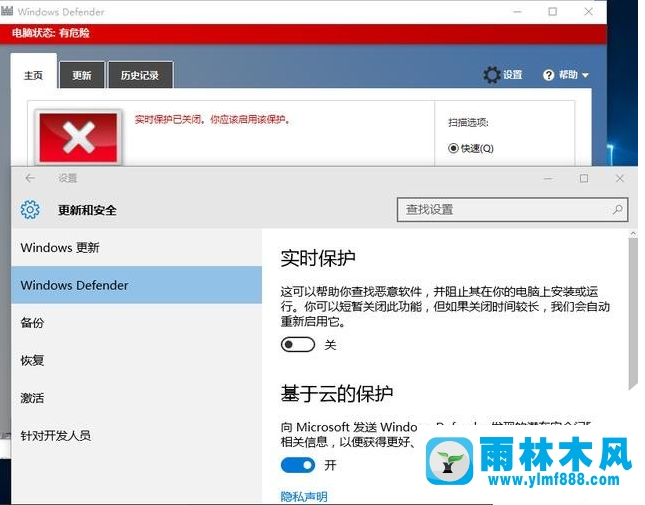645x505 pixels.
Task: Turn off the 基于云的保护 toggle
Action: click(298, 465)
